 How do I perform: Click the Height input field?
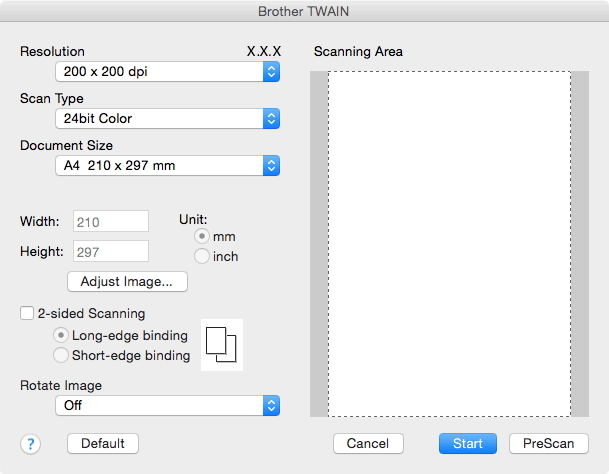pyautogui.click(x=111, y=251)
